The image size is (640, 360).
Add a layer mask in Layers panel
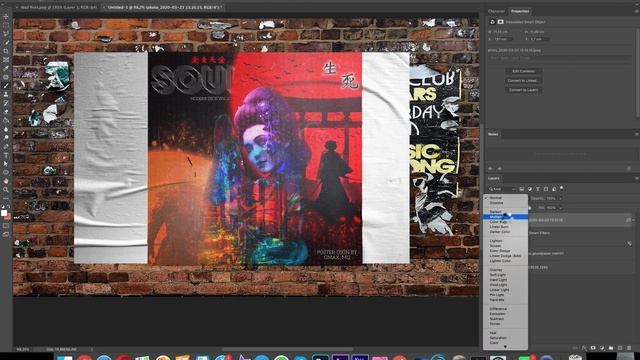(x=593, y=348)
